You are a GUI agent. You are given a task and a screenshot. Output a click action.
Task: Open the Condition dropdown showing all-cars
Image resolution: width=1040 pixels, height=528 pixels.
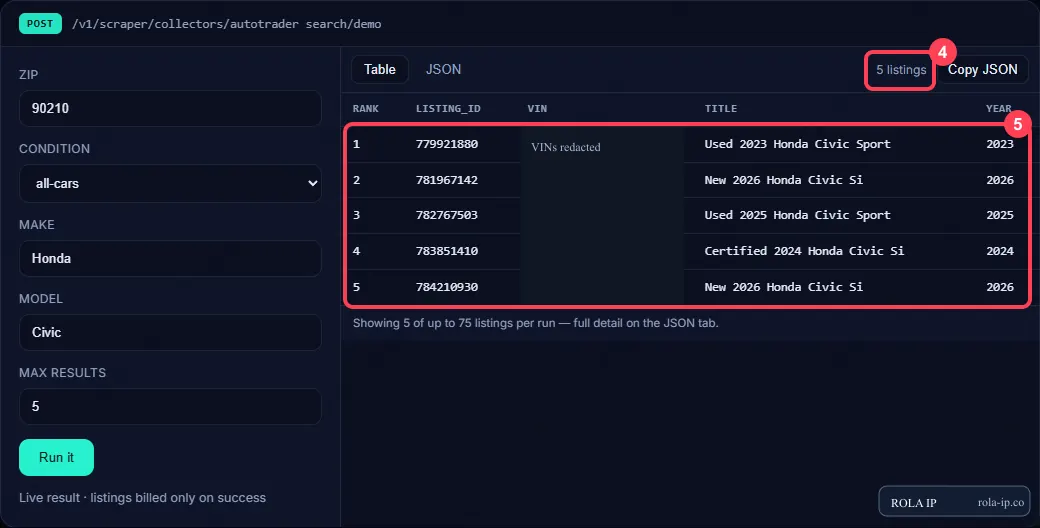click(x=170, y=183)
